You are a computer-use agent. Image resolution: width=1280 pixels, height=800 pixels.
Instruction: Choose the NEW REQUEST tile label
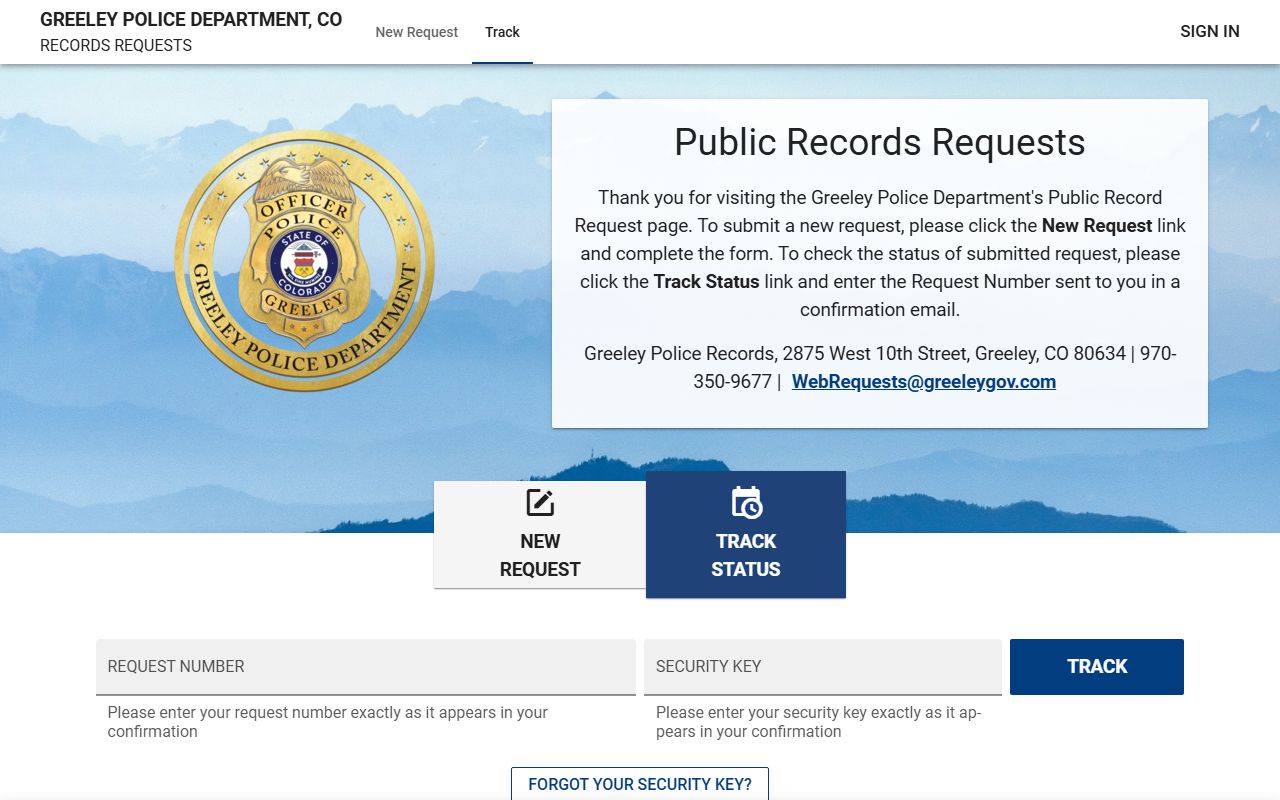pos(540,555)
